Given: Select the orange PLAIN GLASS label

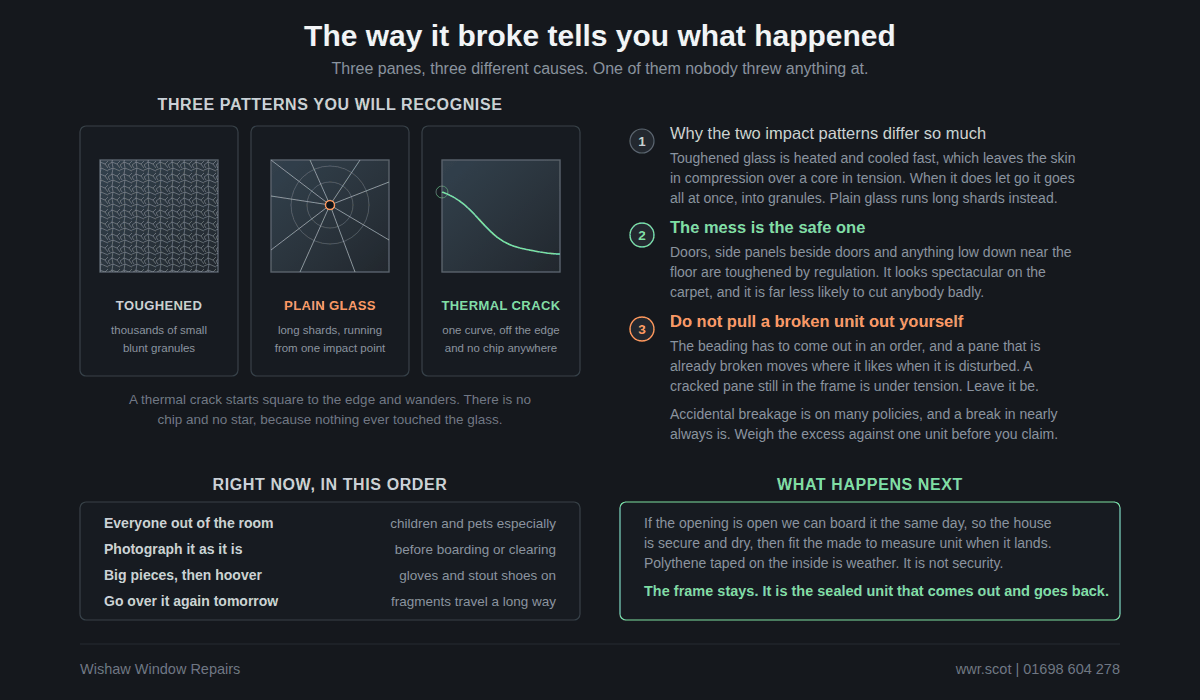Looking at the screenshot, I should tap(330, 306).
